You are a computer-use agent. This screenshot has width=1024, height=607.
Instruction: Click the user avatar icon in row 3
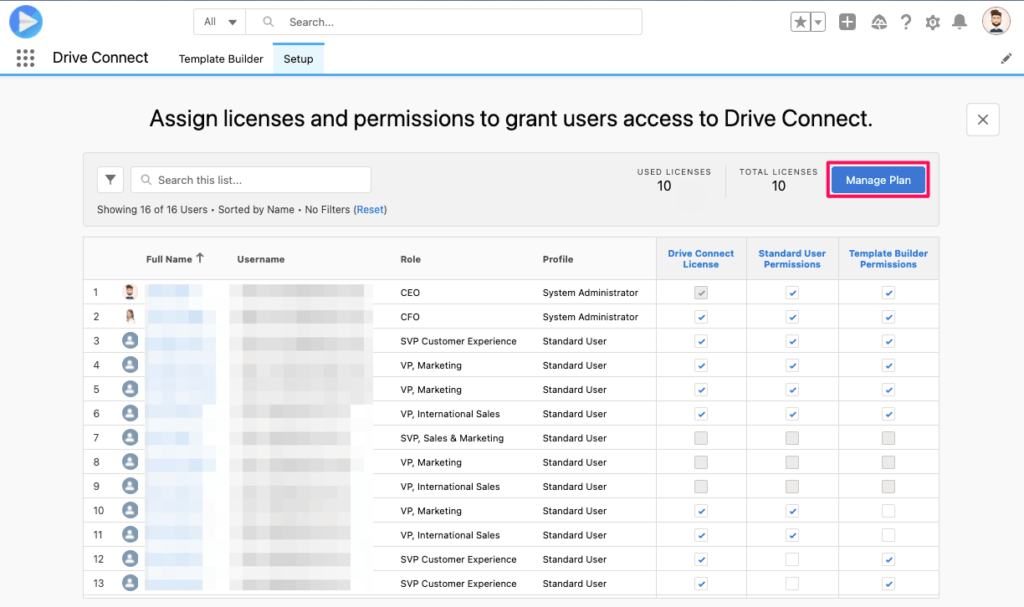[x=130, y=340]
